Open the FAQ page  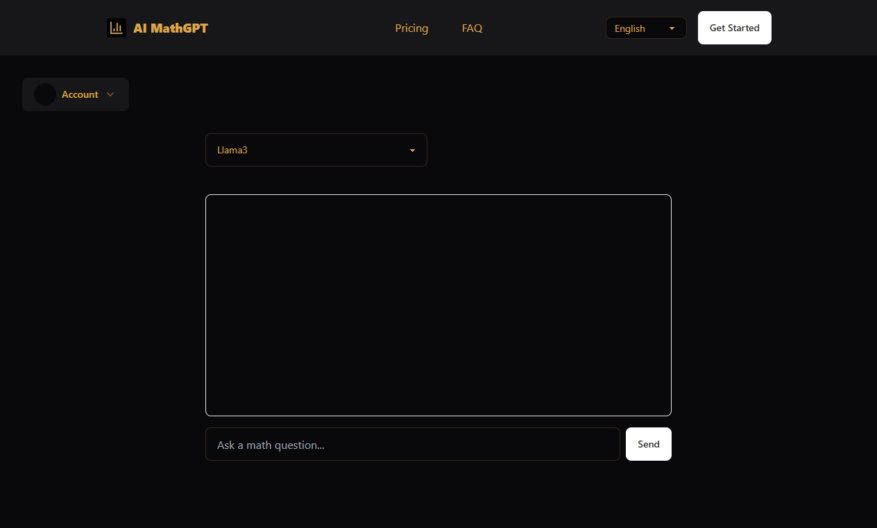coord(472,28)
